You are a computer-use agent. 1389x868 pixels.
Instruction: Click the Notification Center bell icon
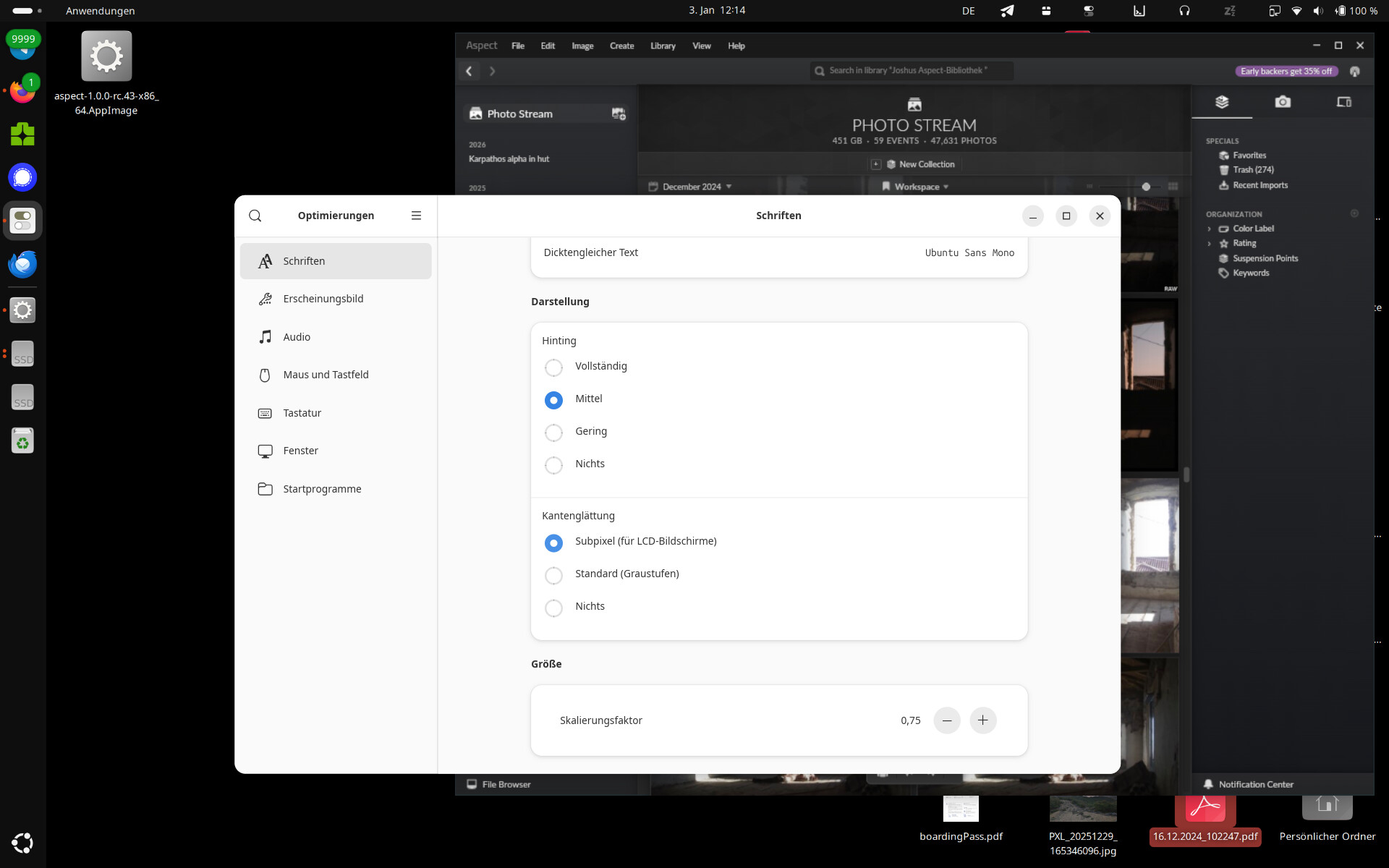tap(1208, 784)
